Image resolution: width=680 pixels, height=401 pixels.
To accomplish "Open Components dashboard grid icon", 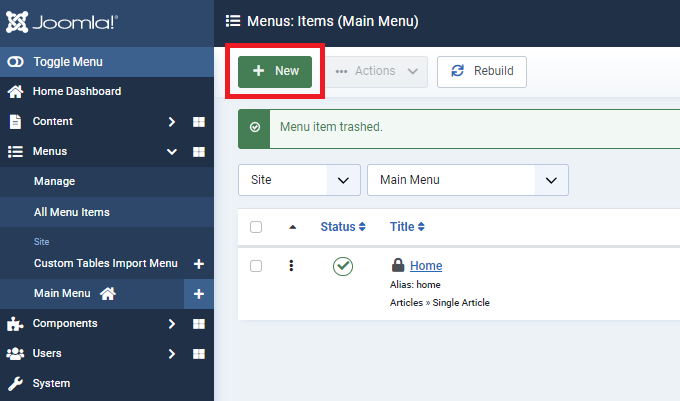I will pyautogui.click(x=198, y=324).
